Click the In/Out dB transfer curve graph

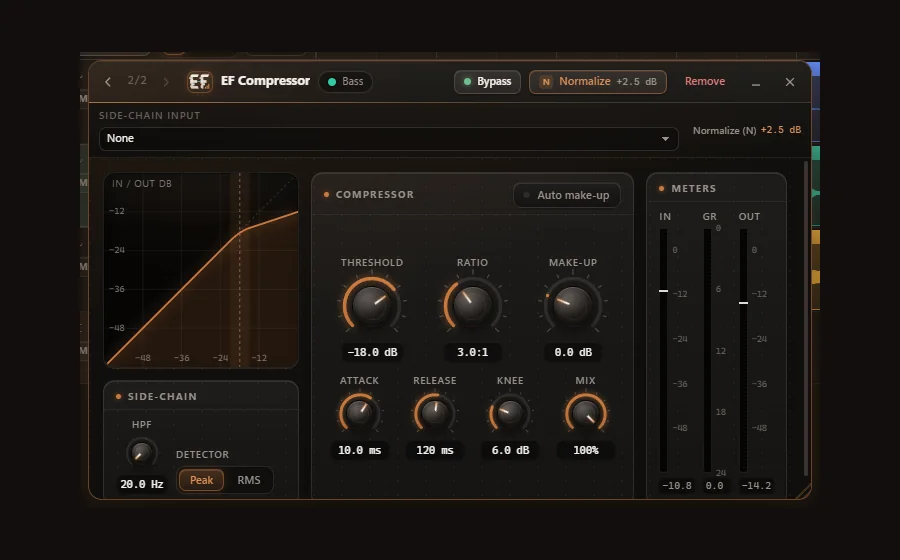click(x=201, y=270)
